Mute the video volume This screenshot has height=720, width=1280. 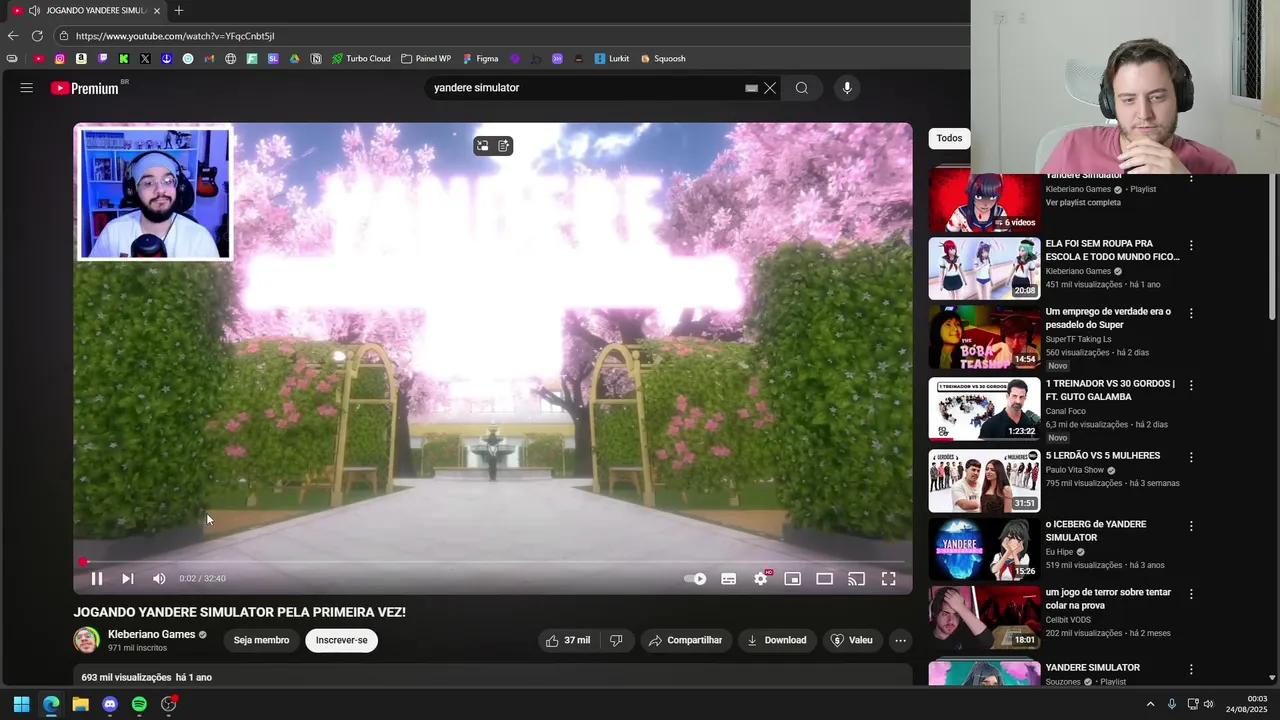tap(159, 578)
